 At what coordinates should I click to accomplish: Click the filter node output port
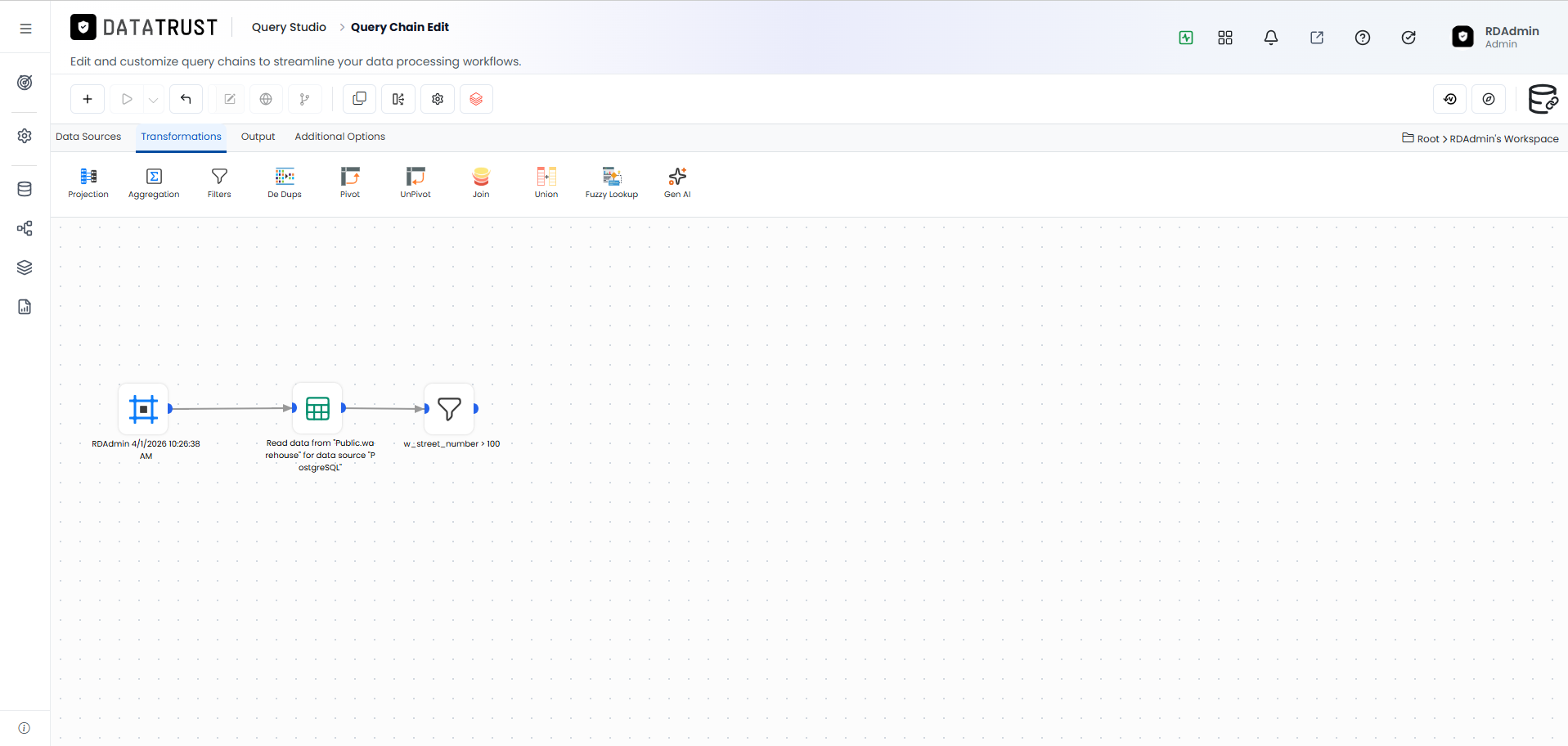coord(476,408)
